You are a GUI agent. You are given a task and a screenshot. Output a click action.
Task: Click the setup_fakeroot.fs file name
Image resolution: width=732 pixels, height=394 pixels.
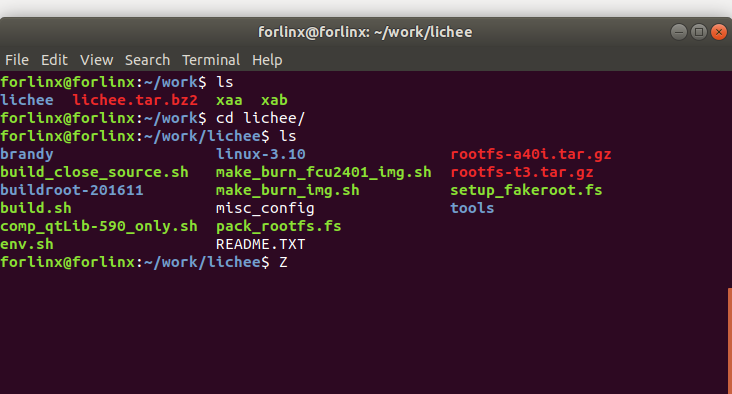[x=526, y=190]
